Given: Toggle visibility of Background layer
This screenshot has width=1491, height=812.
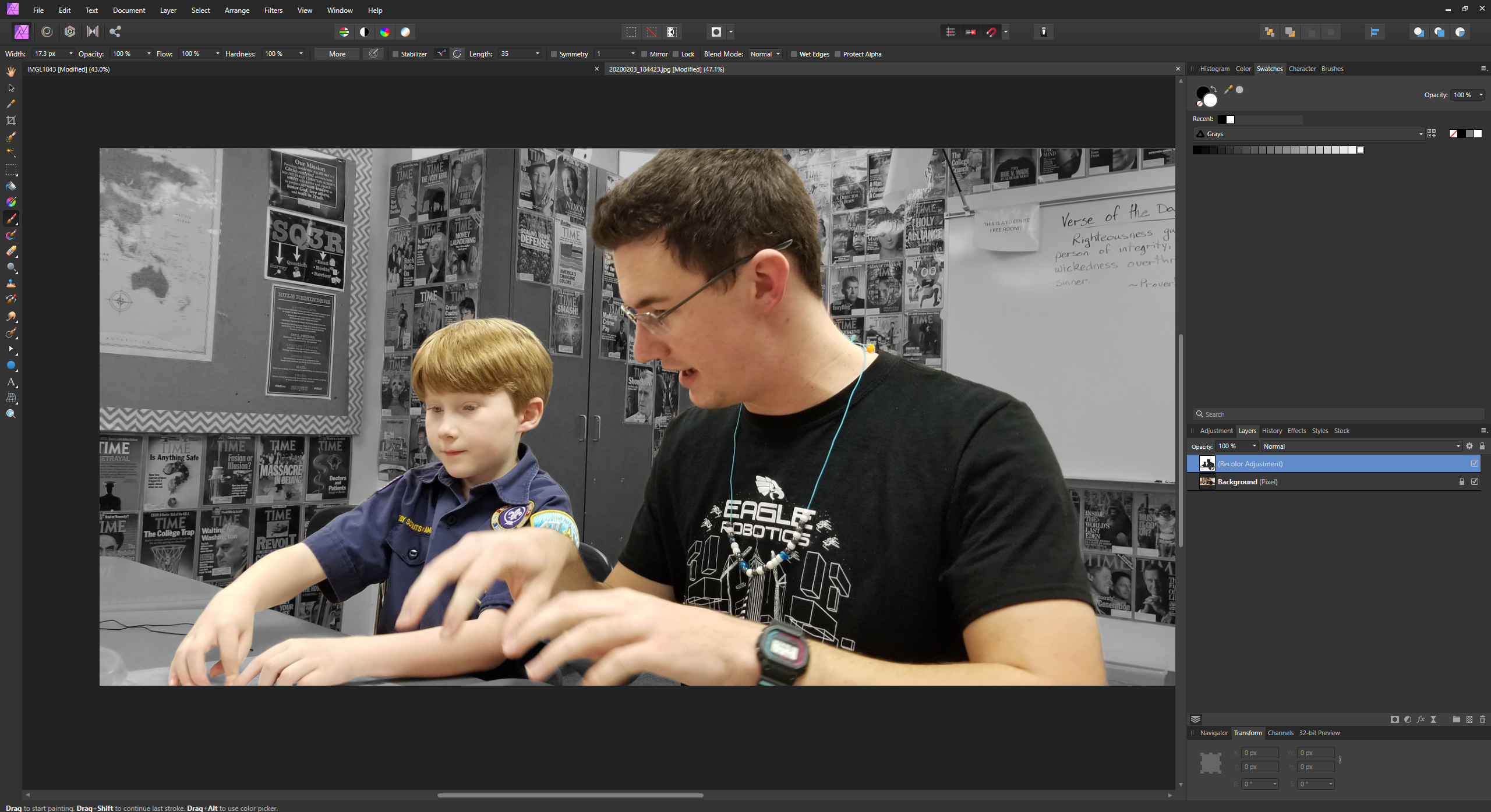Looking at the screenshot, I should point(1475,481).
